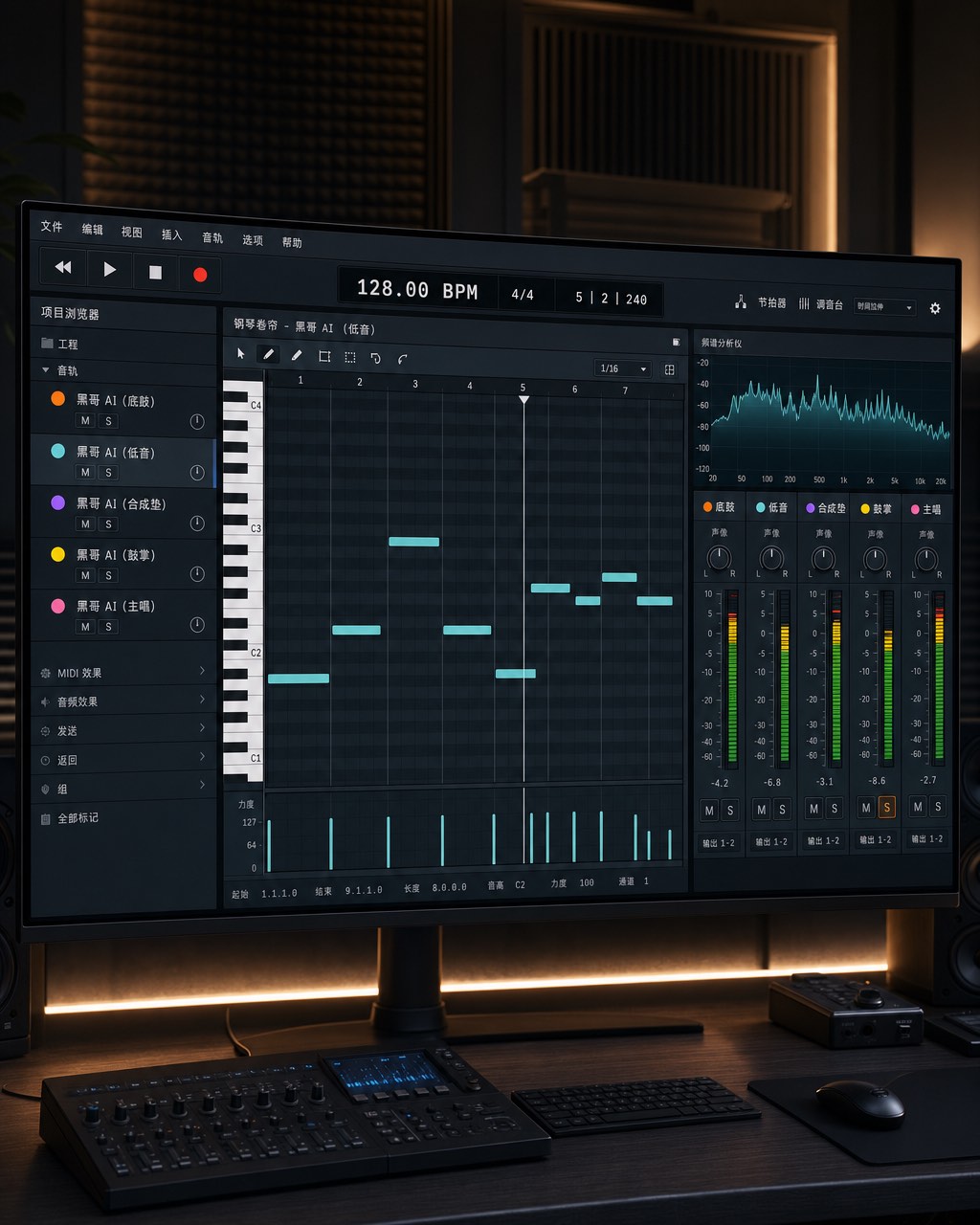Solo the 黑哥 AI (主唱) track
The width and height of the screenshot is (980, 1225).
(108, 627)
